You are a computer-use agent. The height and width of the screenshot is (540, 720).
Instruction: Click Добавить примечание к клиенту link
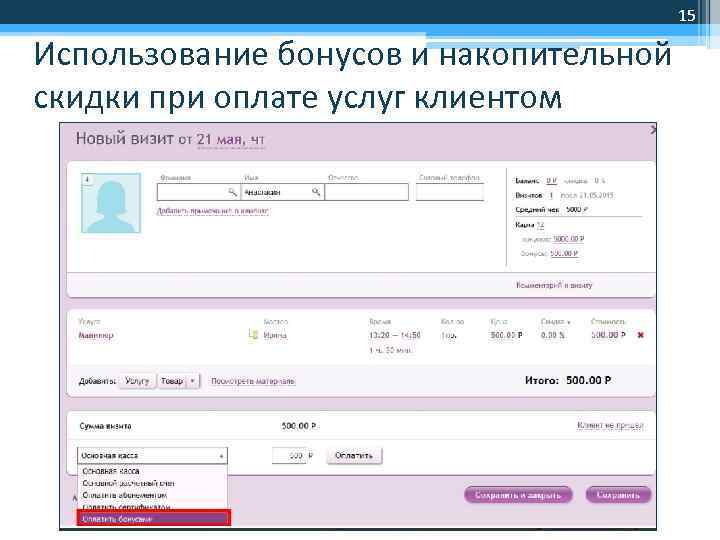[x=213, y=211]
